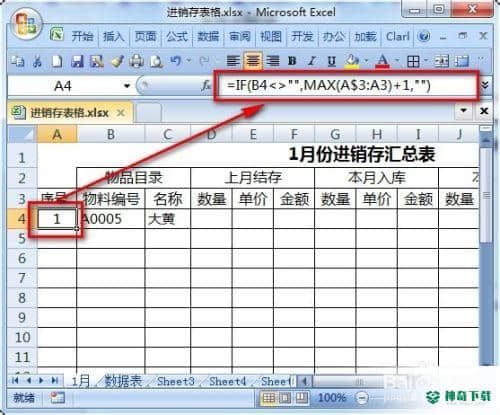500x415 pixels.
Task: Click the Insert Function fx icon
Action: click(206, 86)
